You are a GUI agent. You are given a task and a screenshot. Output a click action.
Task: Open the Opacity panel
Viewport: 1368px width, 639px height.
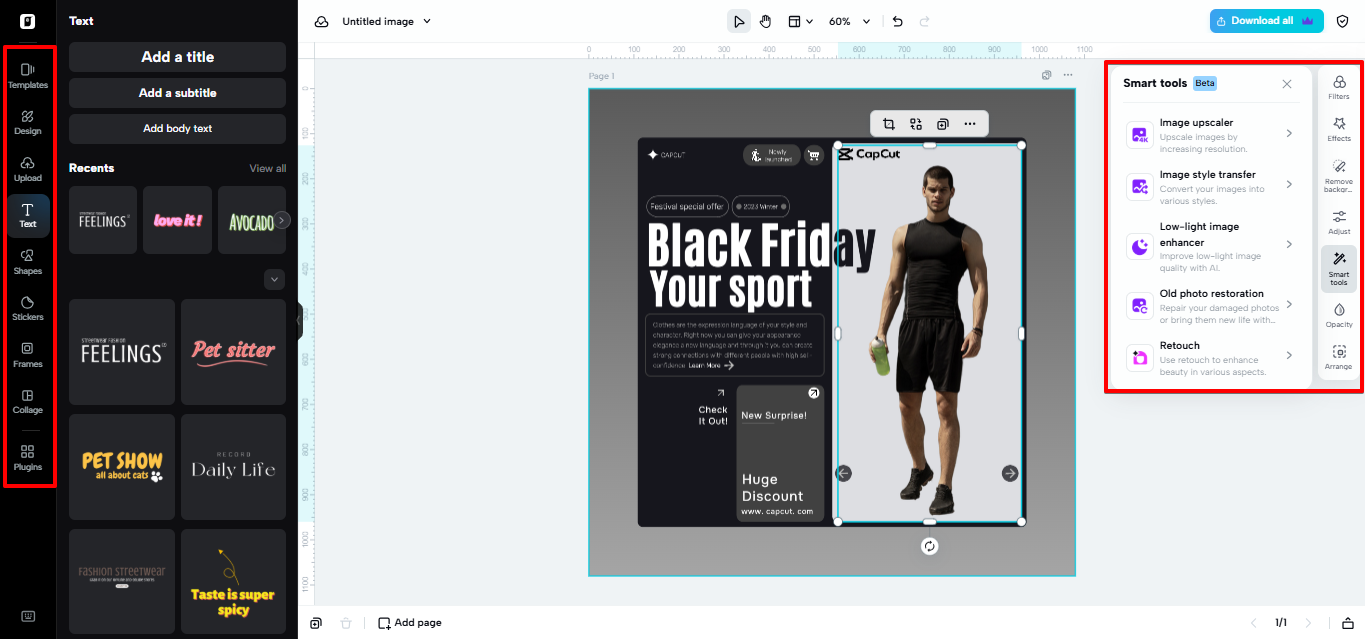[1339, 315]
